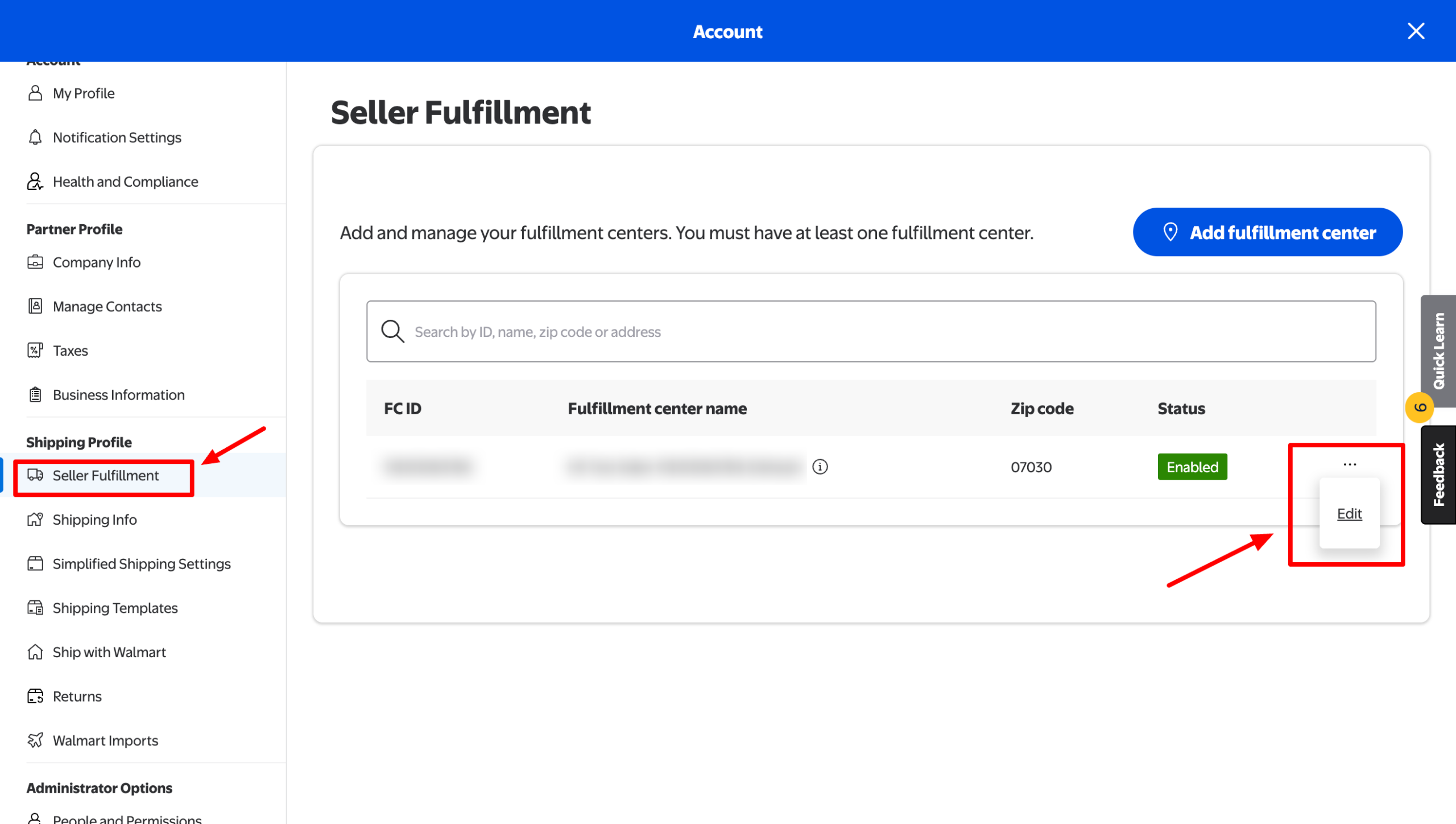
Task: Open the Feedback side tab
Action: click(1439, 475)
